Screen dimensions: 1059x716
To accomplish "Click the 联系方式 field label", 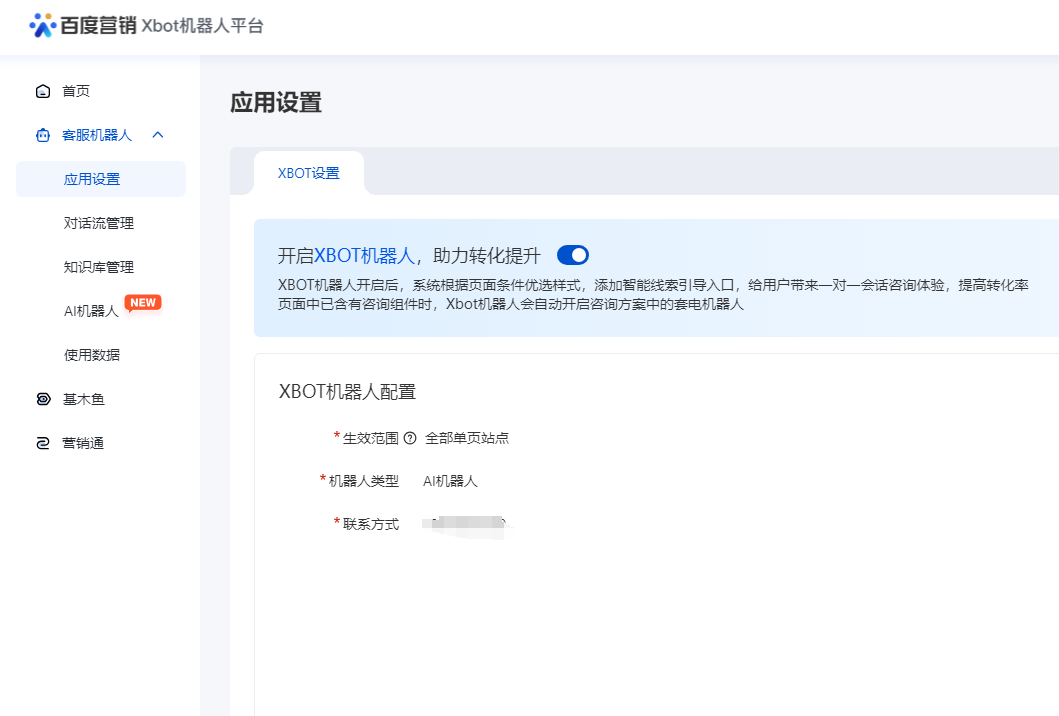I will (x=371, y=523).
